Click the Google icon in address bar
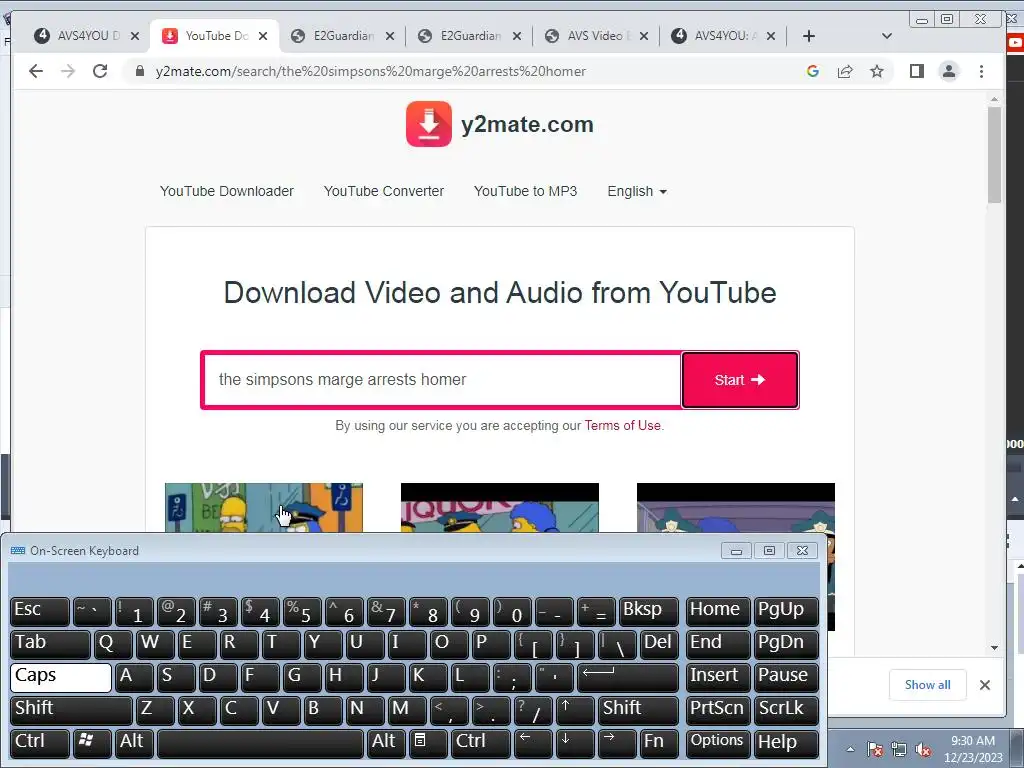Viewport: 1024px width, 768px height. click(x=813, y=71)
